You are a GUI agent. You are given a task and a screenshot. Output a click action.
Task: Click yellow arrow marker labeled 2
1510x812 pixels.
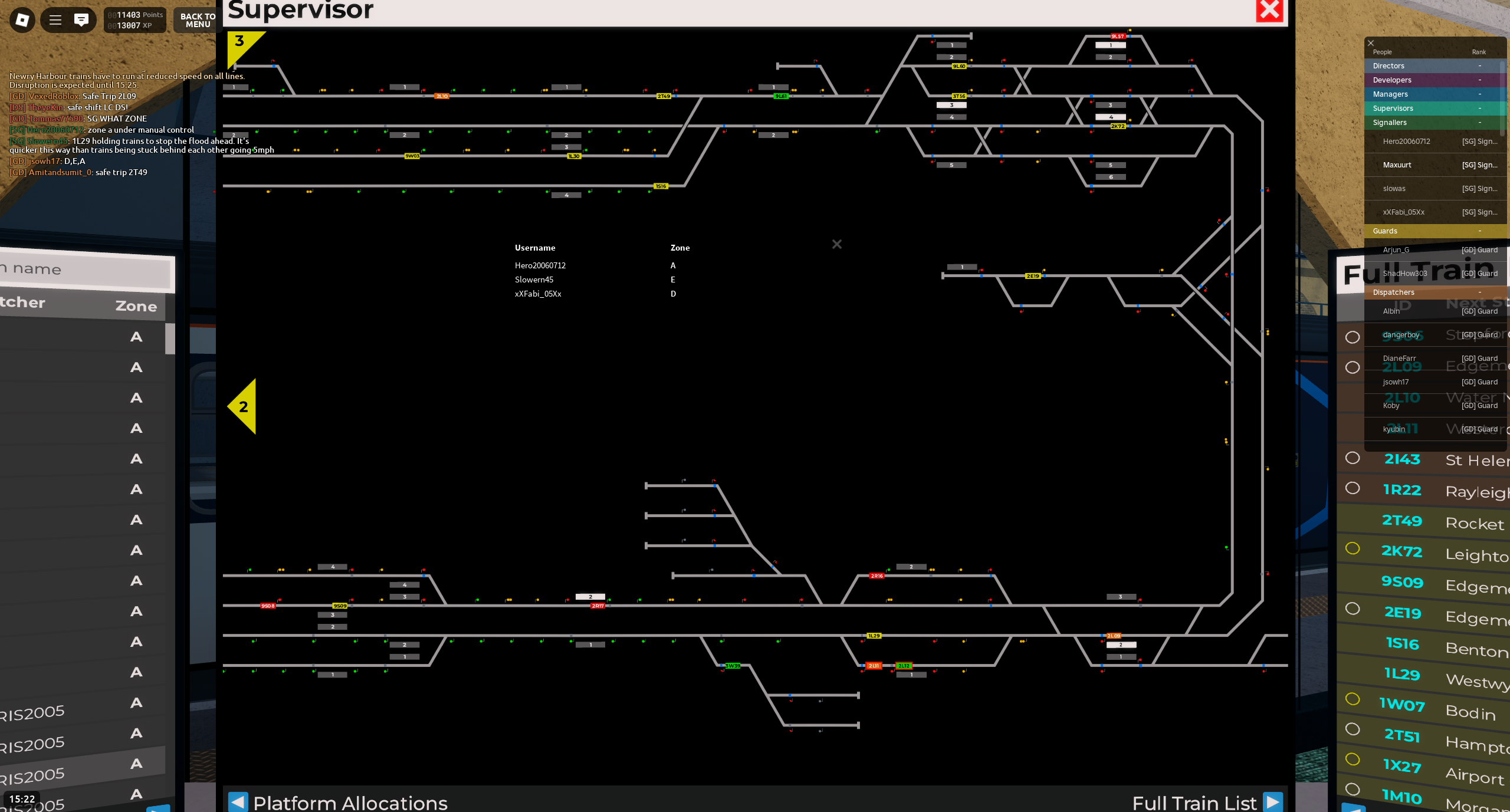pyautogui.click(x=243, y=406)
